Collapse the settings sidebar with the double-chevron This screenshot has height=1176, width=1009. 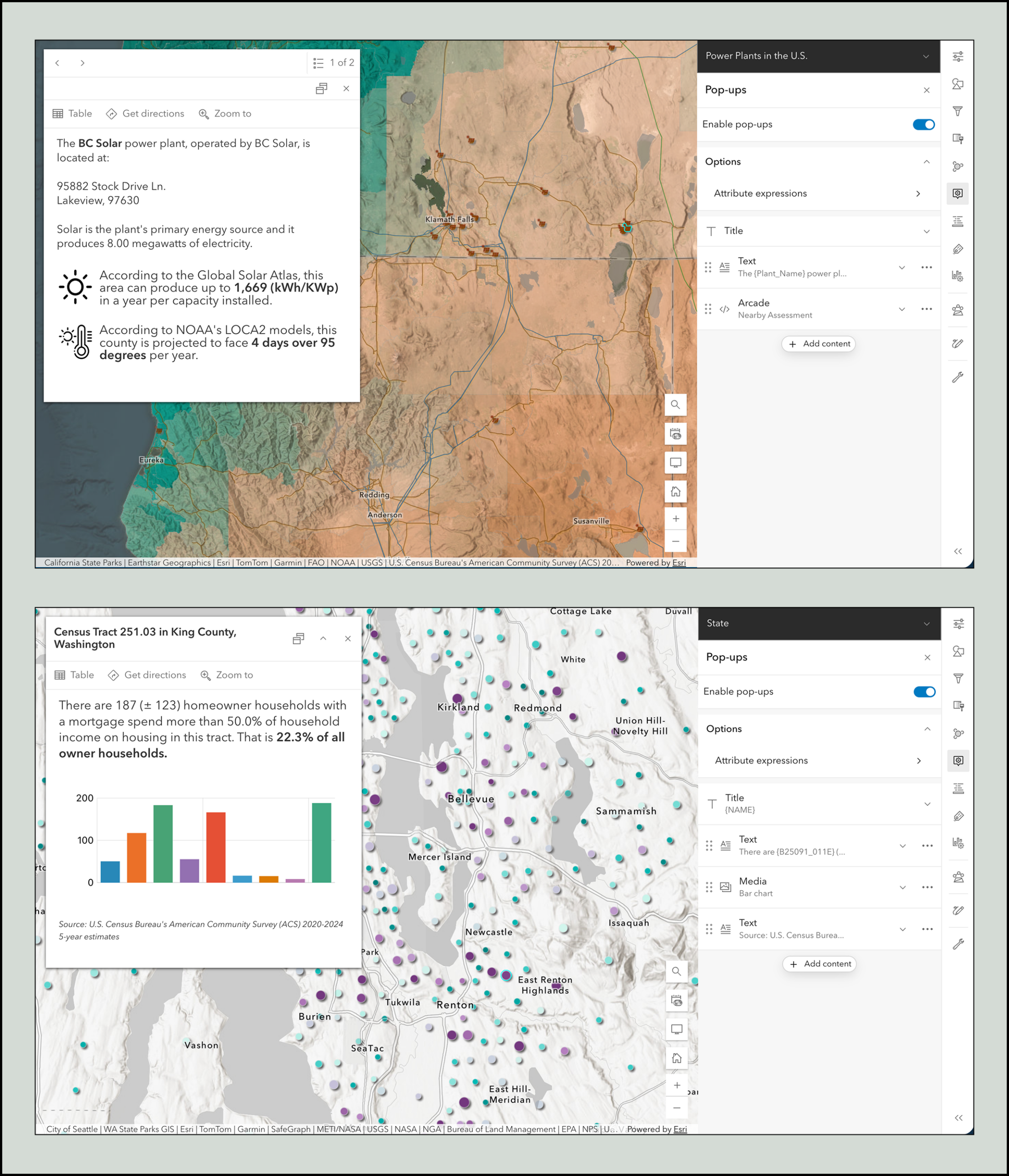(x=958, y=551)
